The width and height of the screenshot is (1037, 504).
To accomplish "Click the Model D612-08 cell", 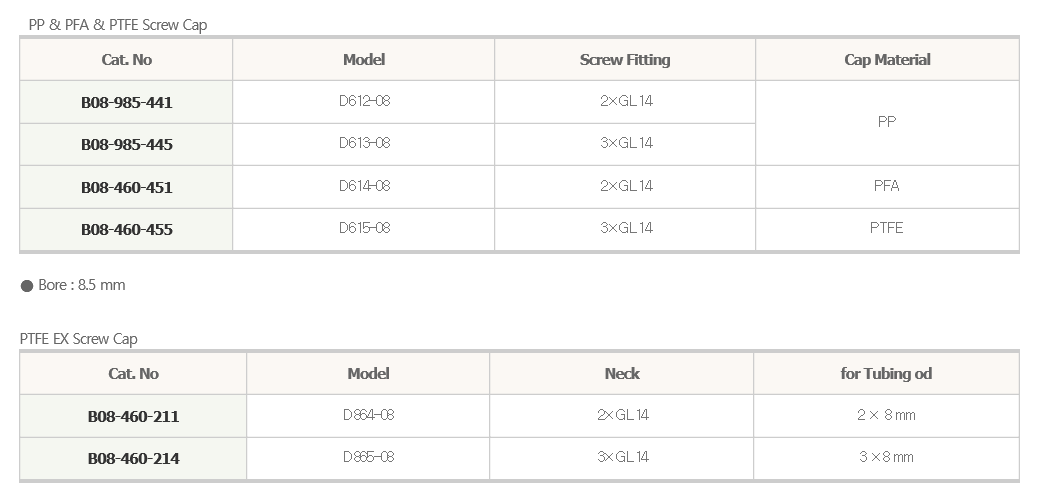I will click(364, 102).
